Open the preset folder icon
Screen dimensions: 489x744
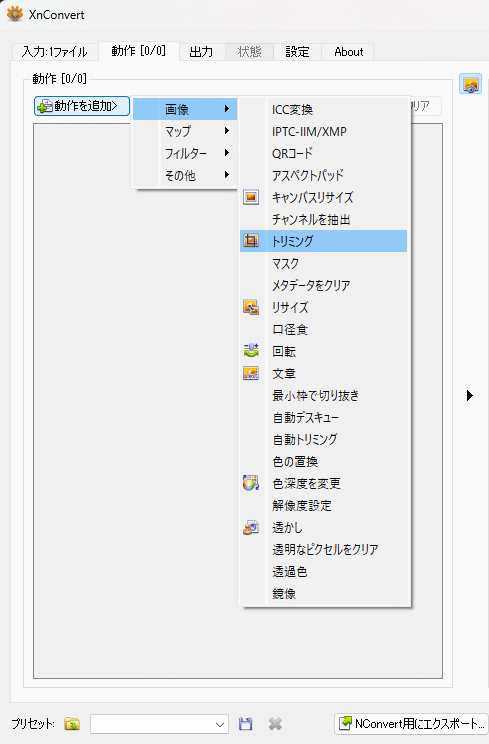point(72,724)
